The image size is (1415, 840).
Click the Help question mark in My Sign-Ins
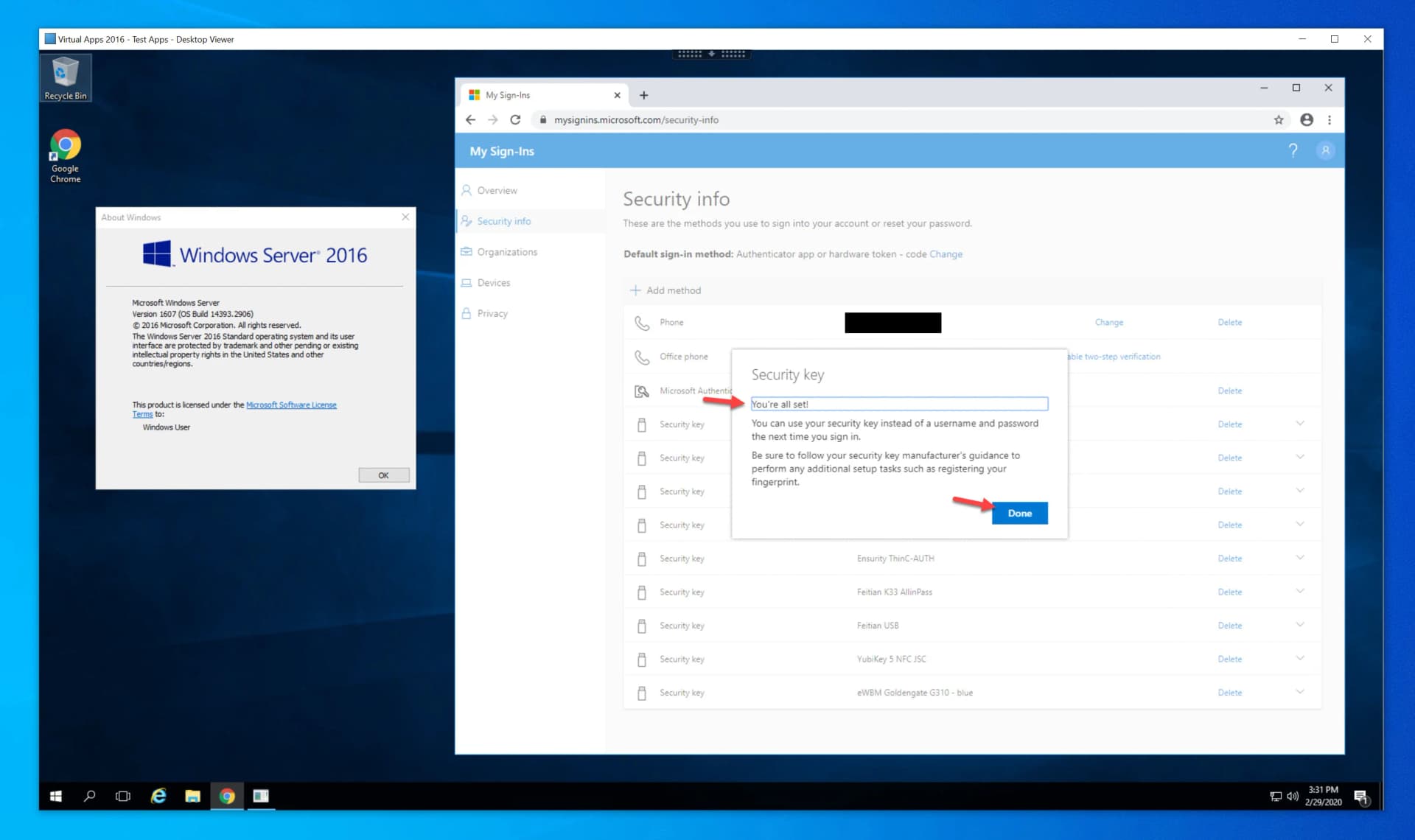pos(1293,151)
